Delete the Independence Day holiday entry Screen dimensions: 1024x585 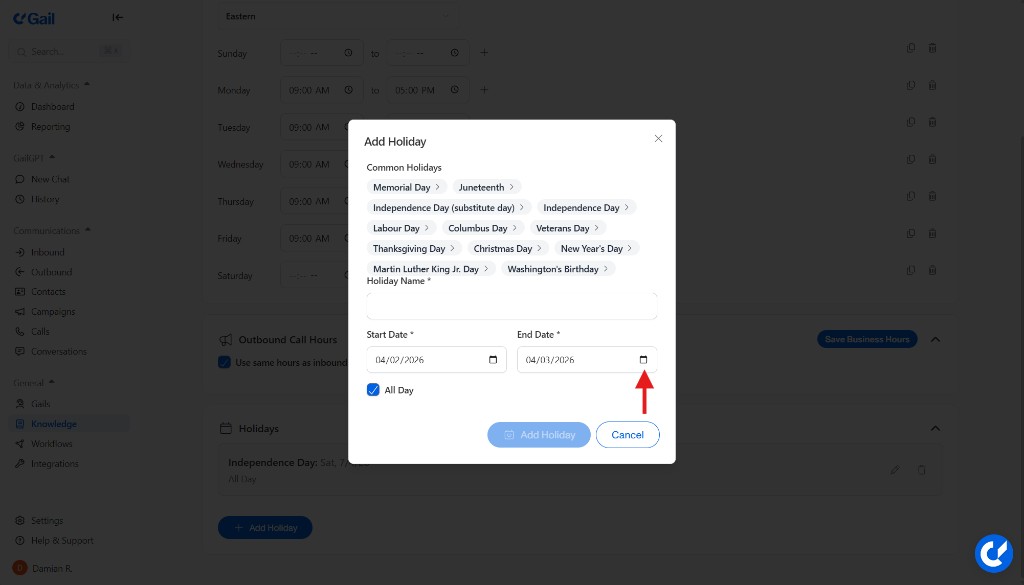(x=921, y=470)
